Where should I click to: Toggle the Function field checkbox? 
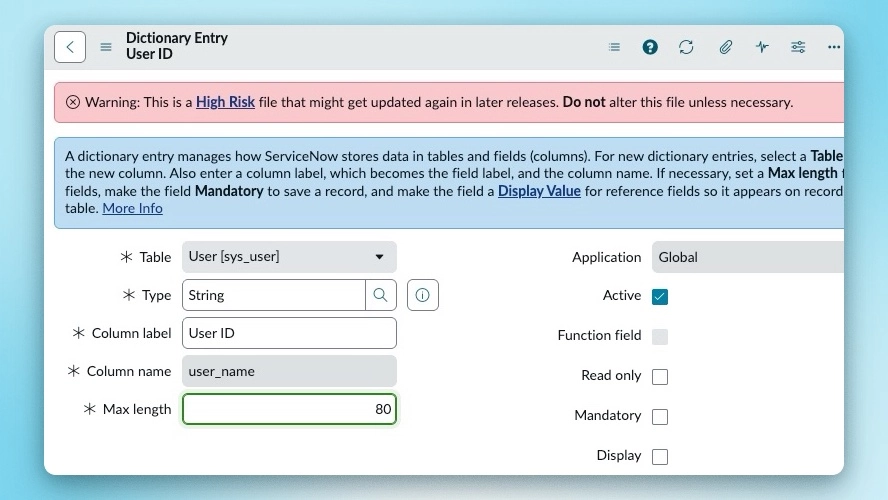pos(660,337)
